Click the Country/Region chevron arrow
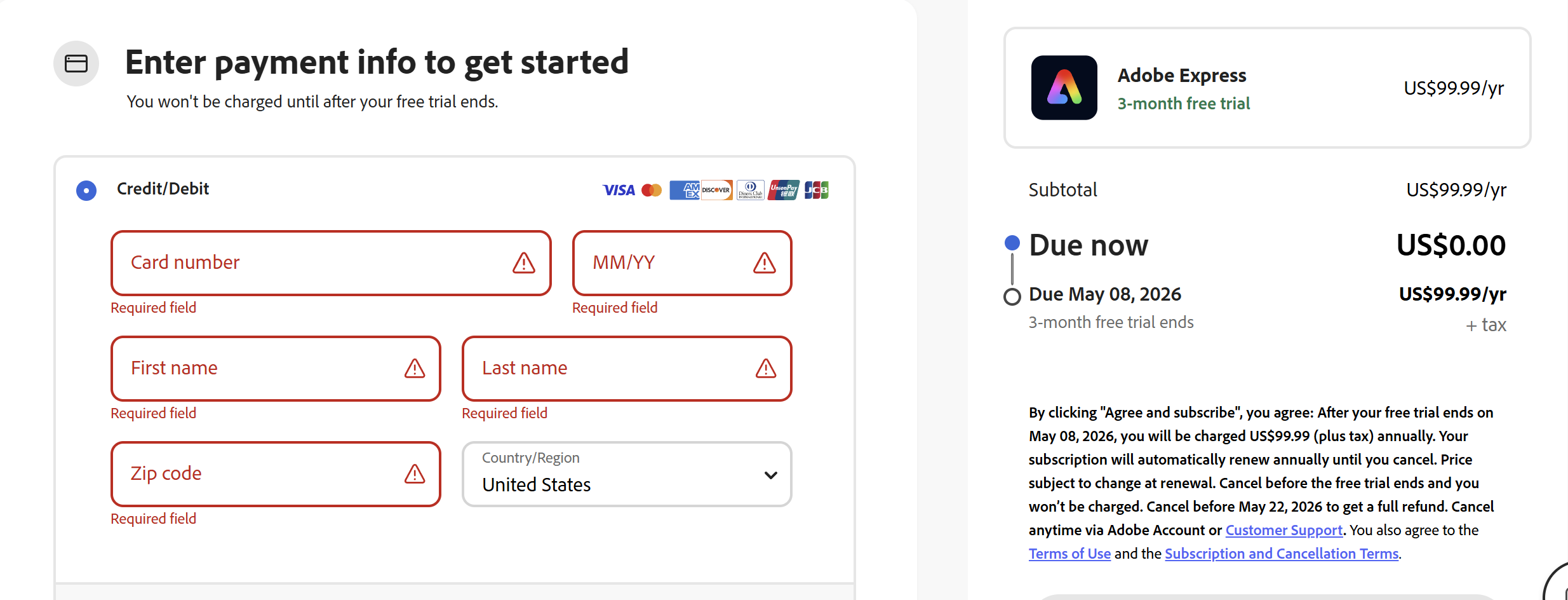Screen dimensions: 1568x600 point(771,475)
